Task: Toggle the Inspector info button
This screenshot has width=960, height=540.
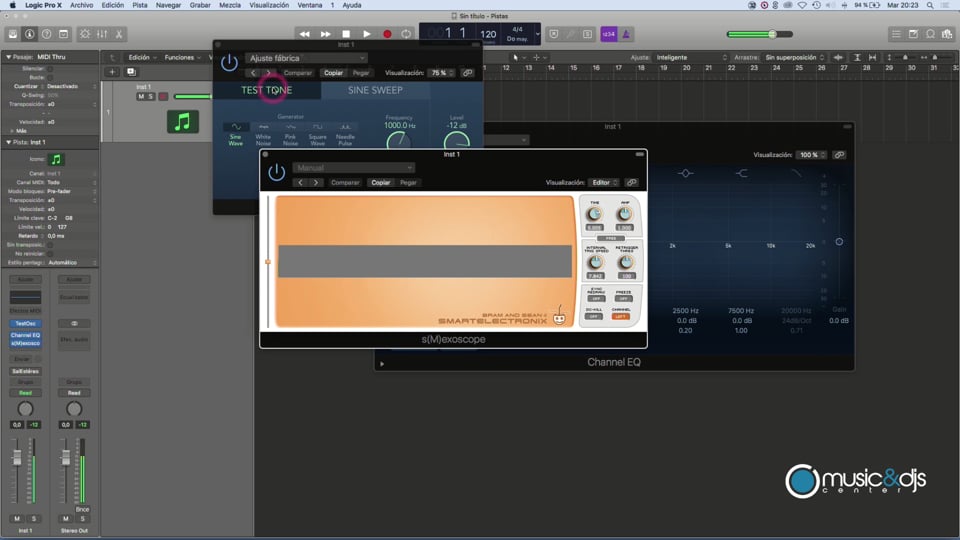Action: point(29,34)
